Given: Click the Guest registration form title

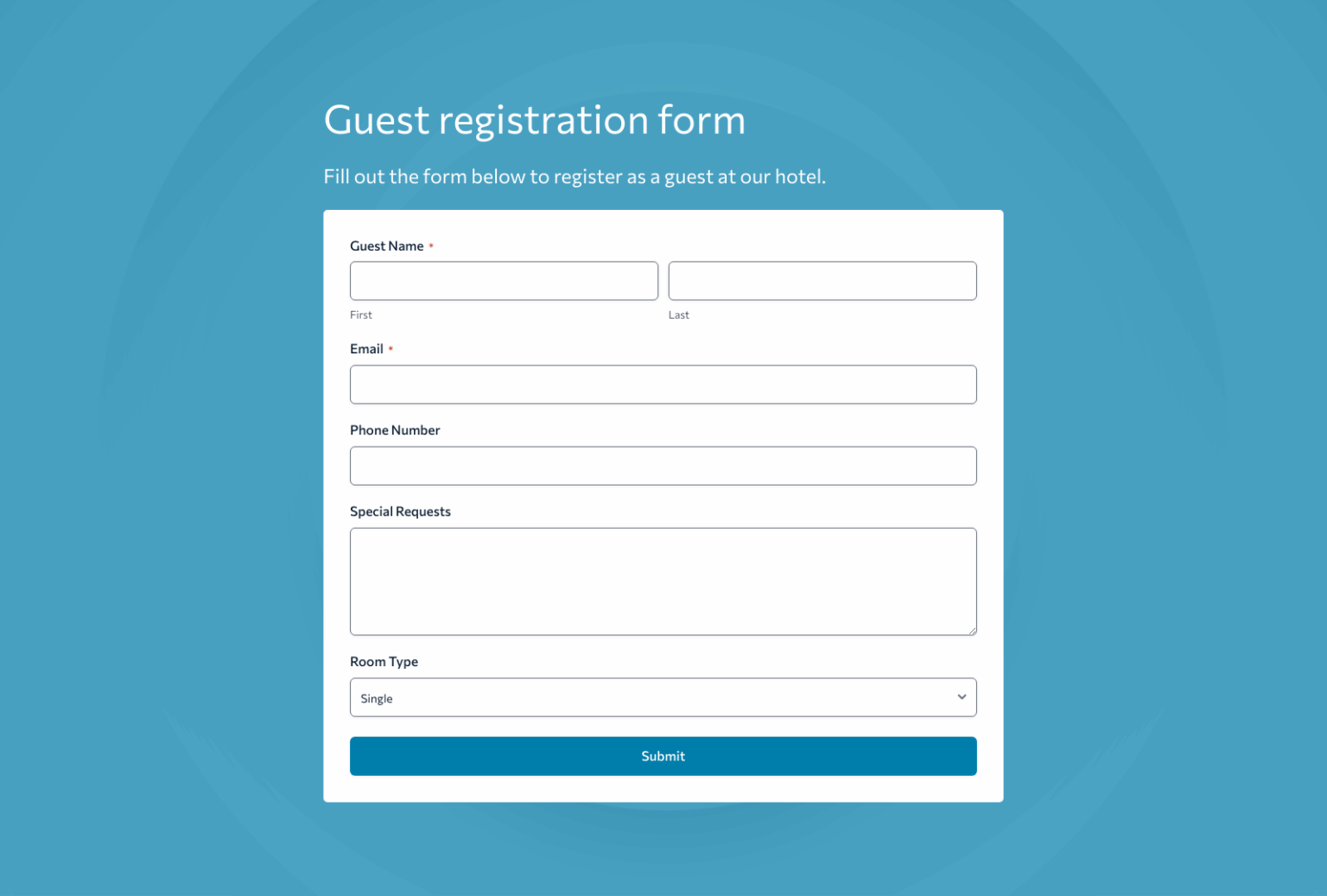Looking at the screenshot, I should point(534,120).
